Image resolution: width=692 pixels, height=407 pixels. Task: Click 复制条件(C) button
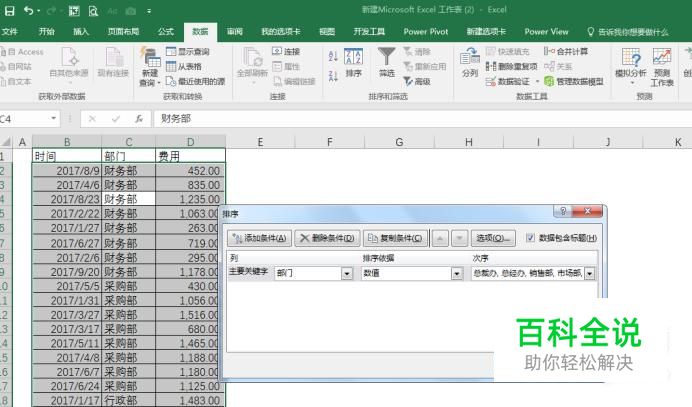pyautogui.click(x=395, y=238)
